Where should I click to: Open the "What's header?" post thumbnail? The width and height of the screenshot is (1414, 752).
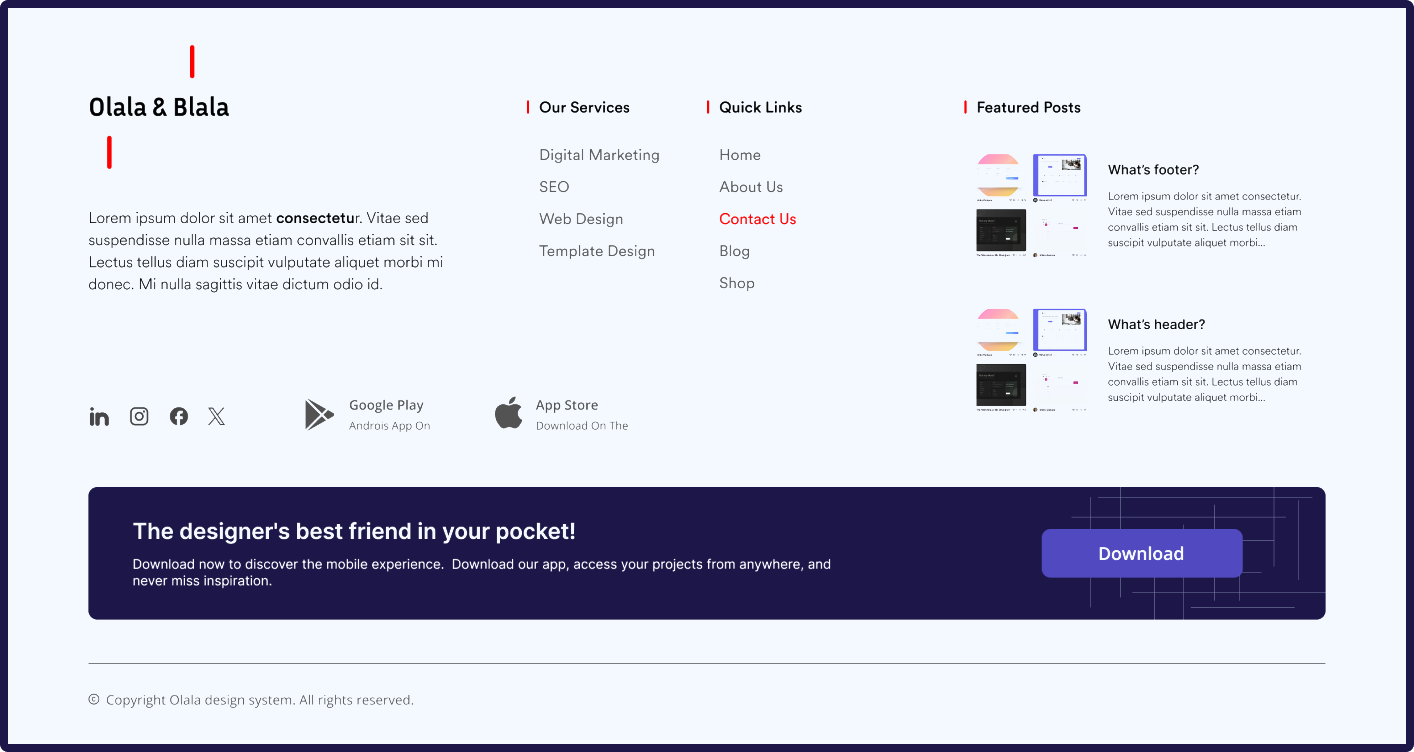click(x=1031, y=361)
